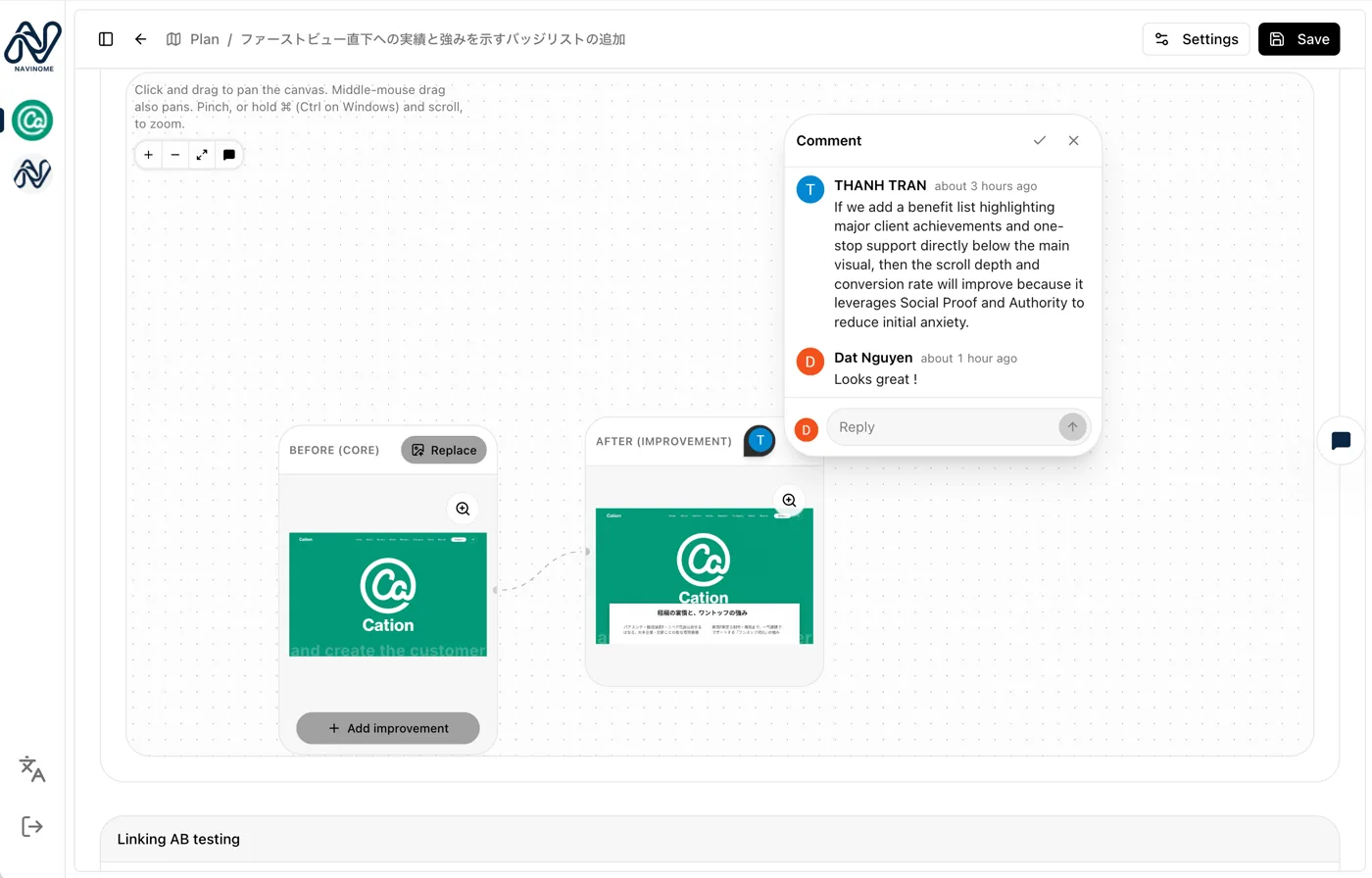Screen dimensions: 1372x878
Task: Click the 'about 1 hour ago' timestamp
Action: (968, 359)
